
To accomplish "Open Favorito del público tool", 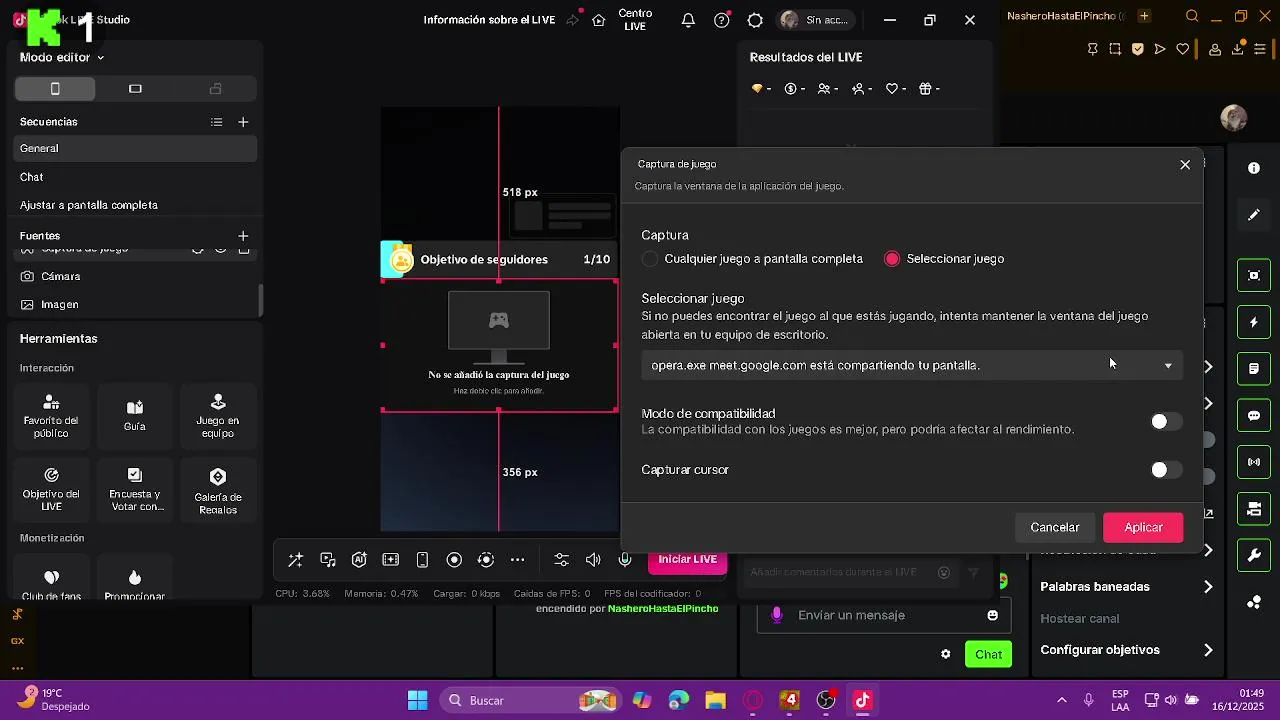I will pyautogui.click(x=51, y=416).
